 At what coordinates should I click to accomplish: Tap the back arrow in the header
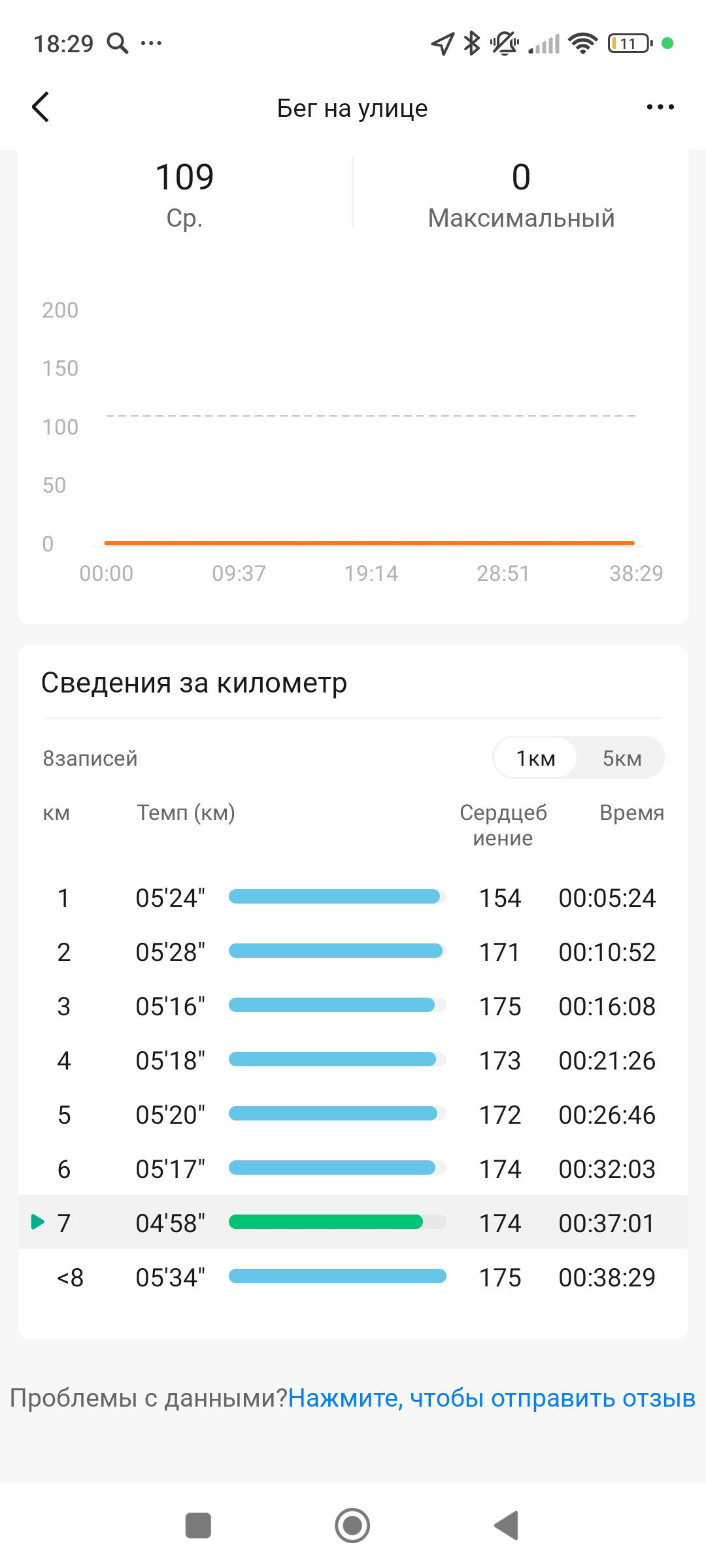[x=41, y=107]
